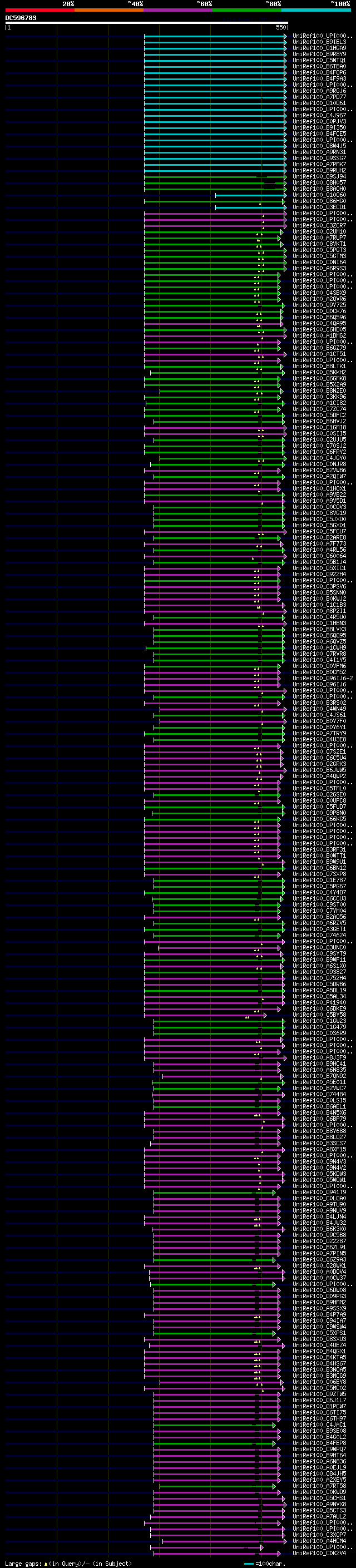Viewport: 356px width, 1568px height.
Task: Select hit label UniRef100_A1DMG2
Action: [x=319, y=335]
